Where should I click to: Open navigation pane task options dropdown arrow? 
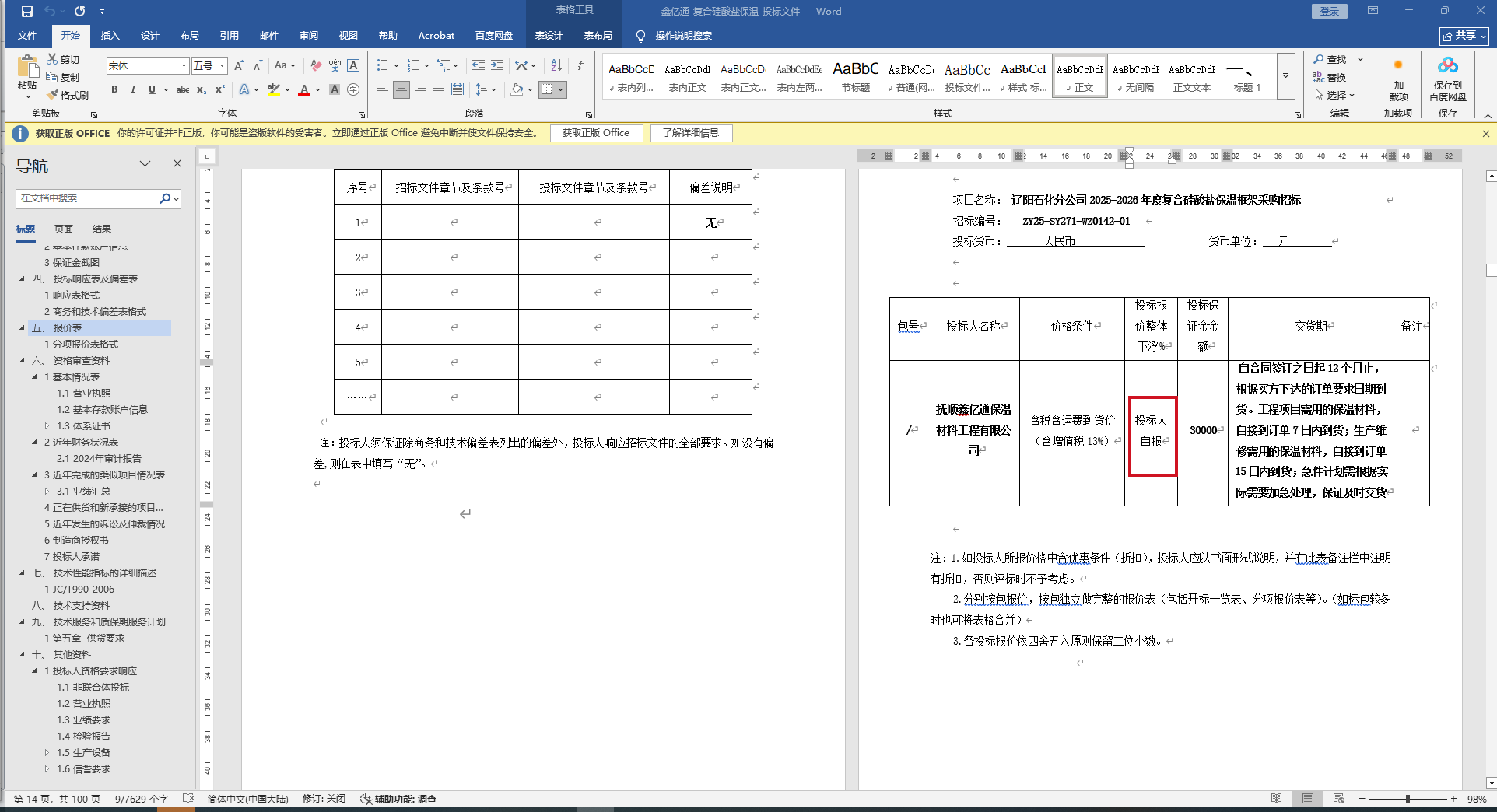pyautogui.click(x=145, y=163)
